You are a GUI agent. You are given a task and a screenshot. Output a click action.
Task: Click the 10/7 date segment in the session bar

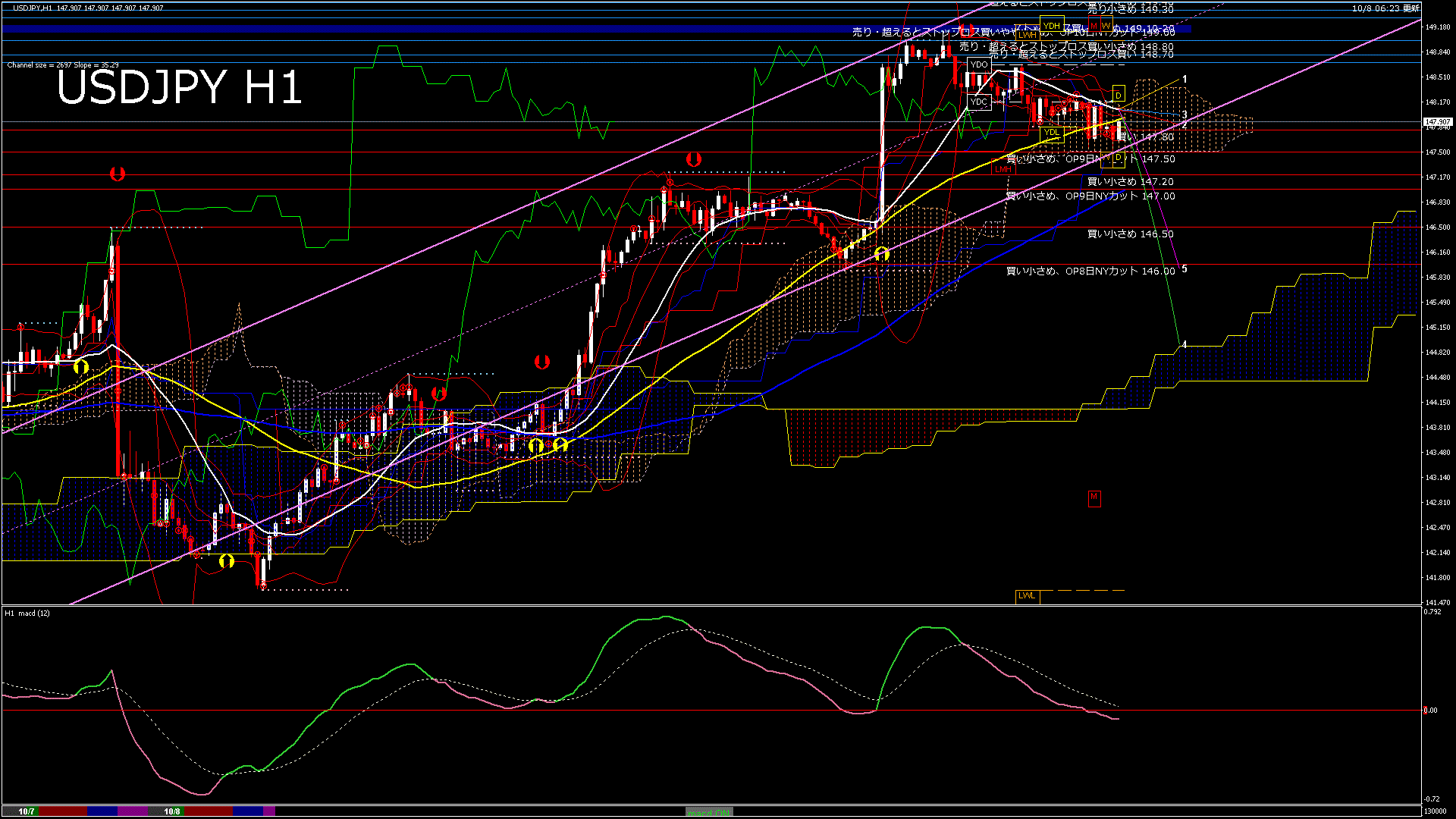coord(27,811)
